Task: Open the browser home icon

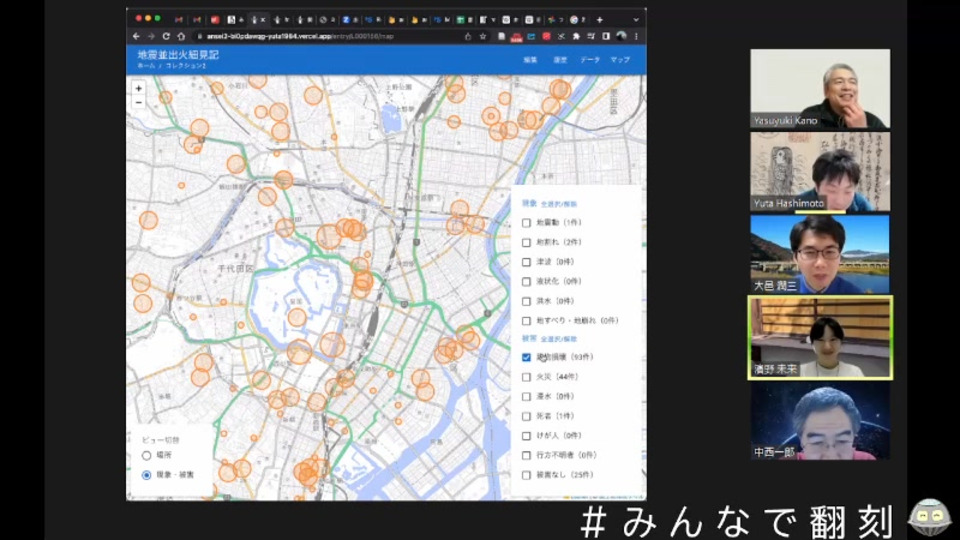Action: pyautogui.click(x=181, y=37)
